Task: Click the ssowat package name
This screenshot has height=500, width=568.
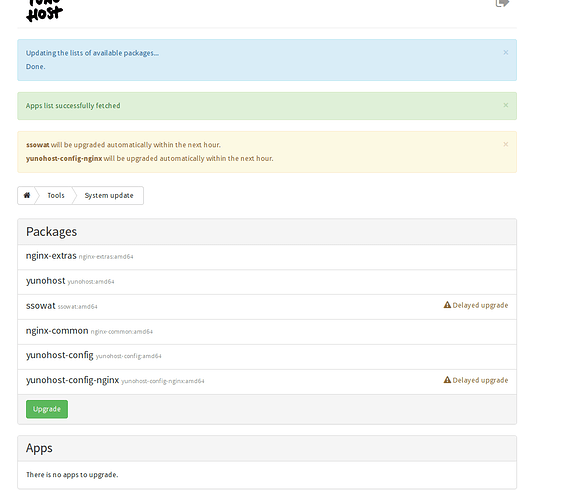Action: tap(41, 306)
